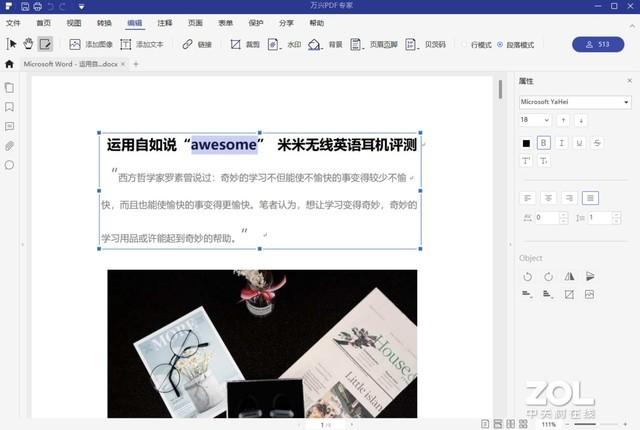640x430 pixels.
Task: Toggle the edit text tool
Action: 45,44
